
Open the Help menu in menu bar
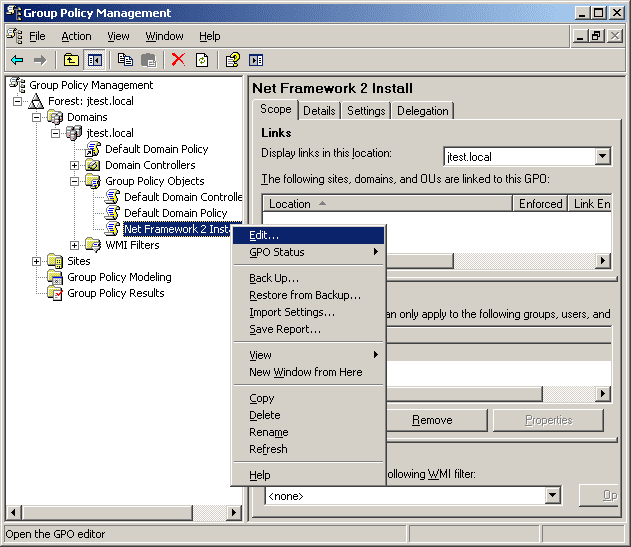click(x=210, y=36)
